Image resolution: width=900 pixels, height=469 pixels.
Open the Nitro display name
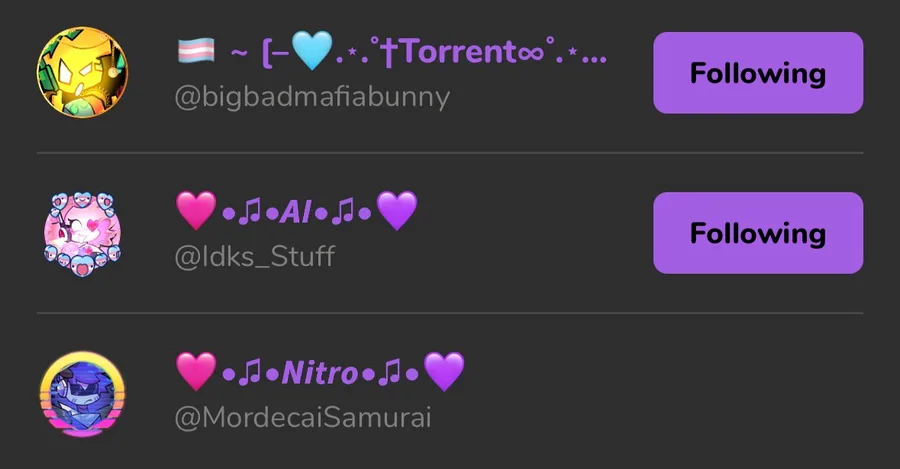coord(320,372)
